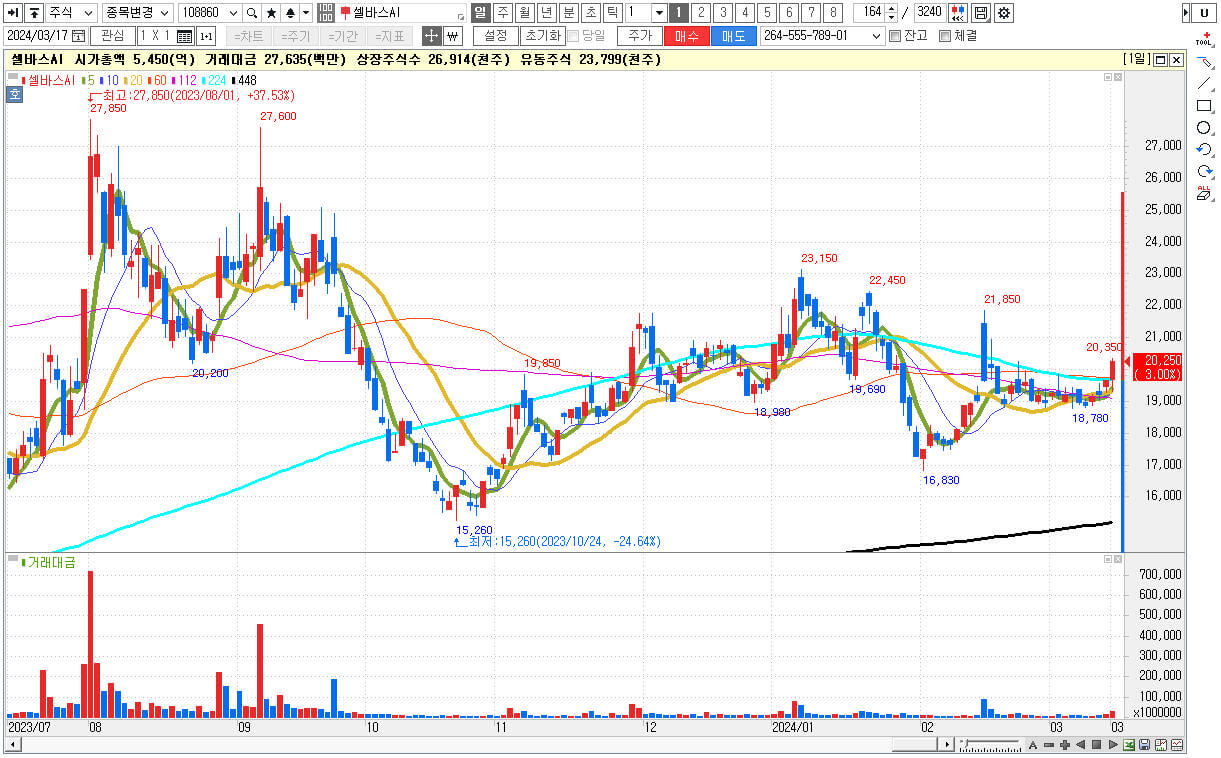Open the 종목변경 dropdown
This screenshot has height=758, width=1221.
tap(138, 13)
